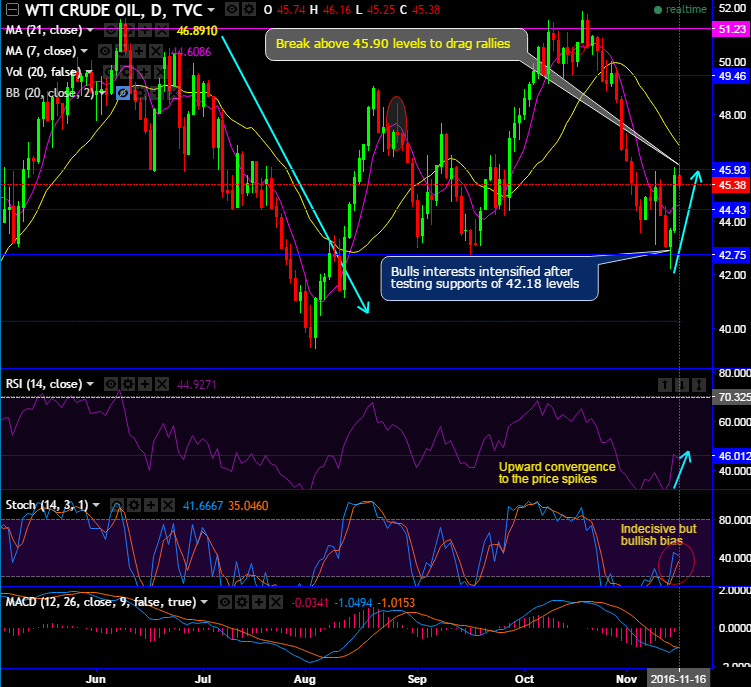
Task: Remove the Stoch indicator with X icon
Action: 168,505
